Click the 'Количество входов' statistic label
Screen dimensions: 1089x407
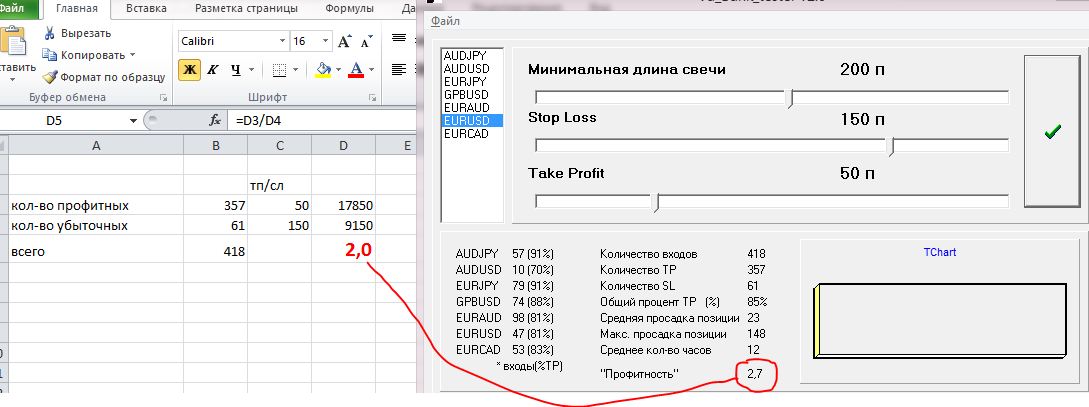[649, 254]
